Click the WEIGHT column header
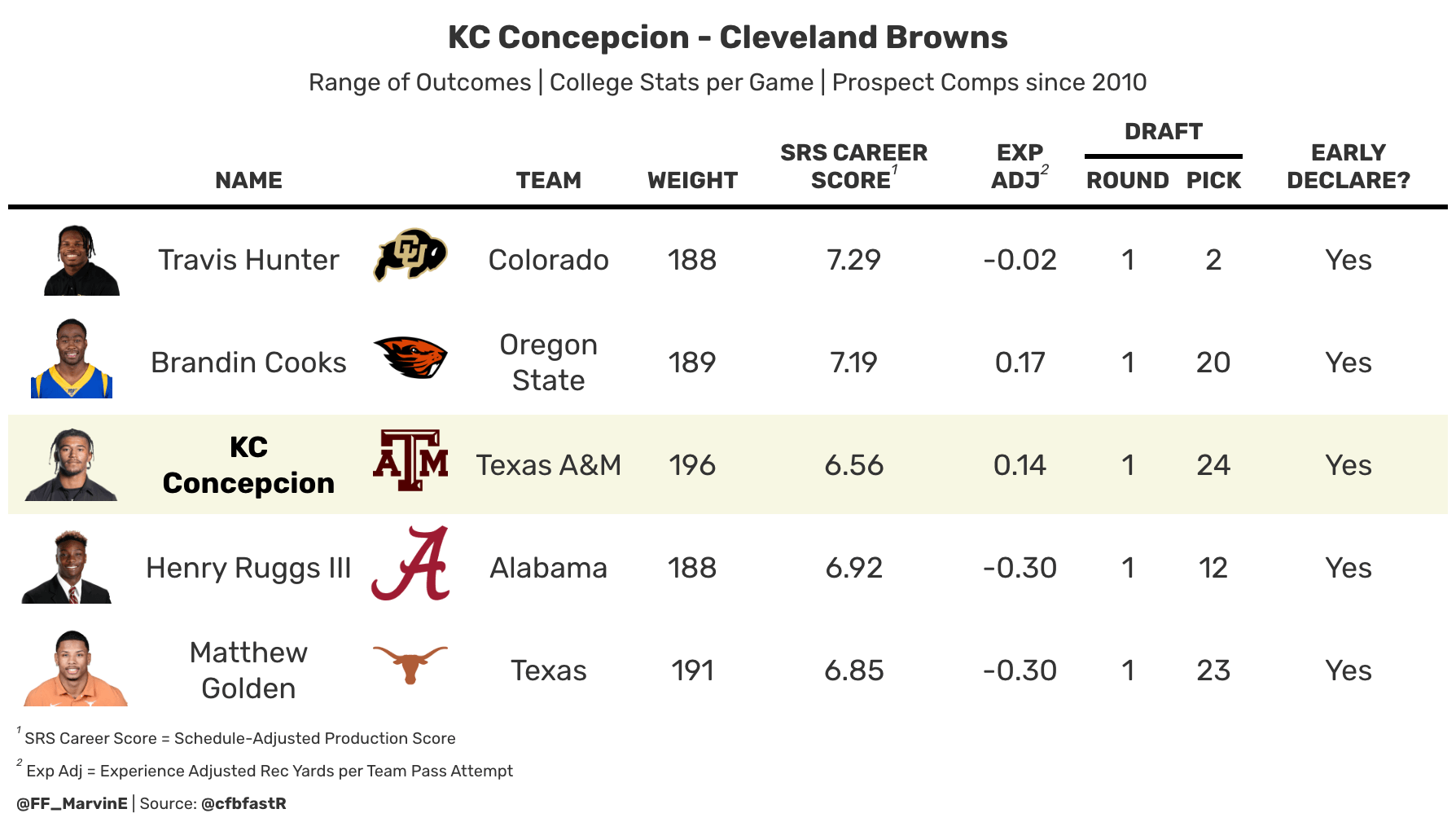 pyautogui.click(x=692, y=180)
